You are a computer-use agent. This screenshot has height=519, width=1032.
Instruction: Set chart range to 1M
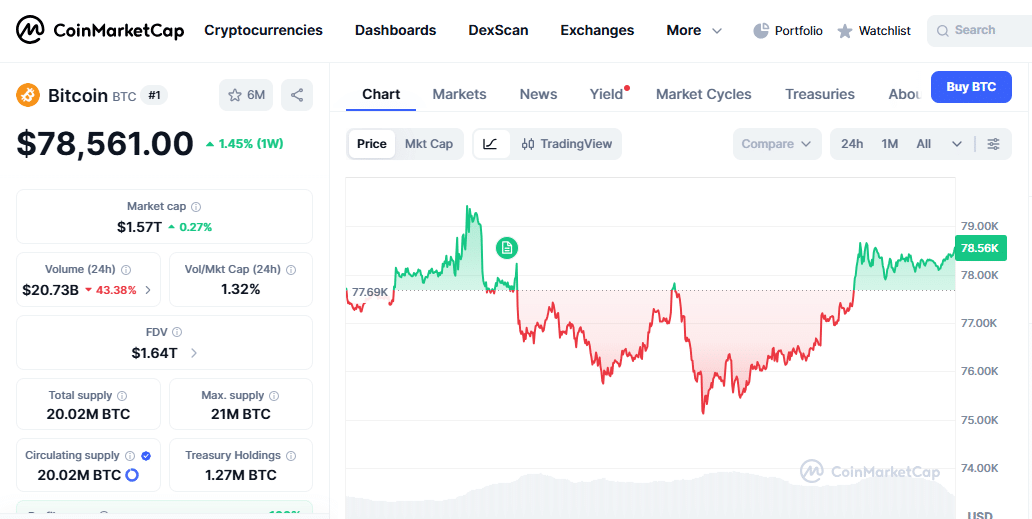pos(890,144)
